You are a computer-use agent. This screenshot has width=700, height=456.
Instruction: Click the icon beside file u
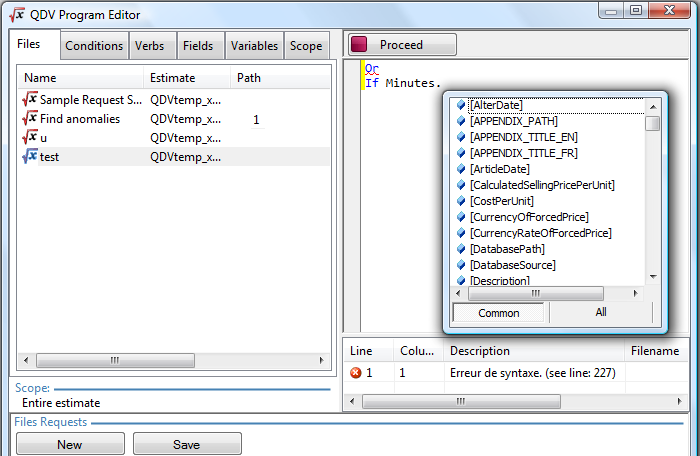tap(30, 138)
